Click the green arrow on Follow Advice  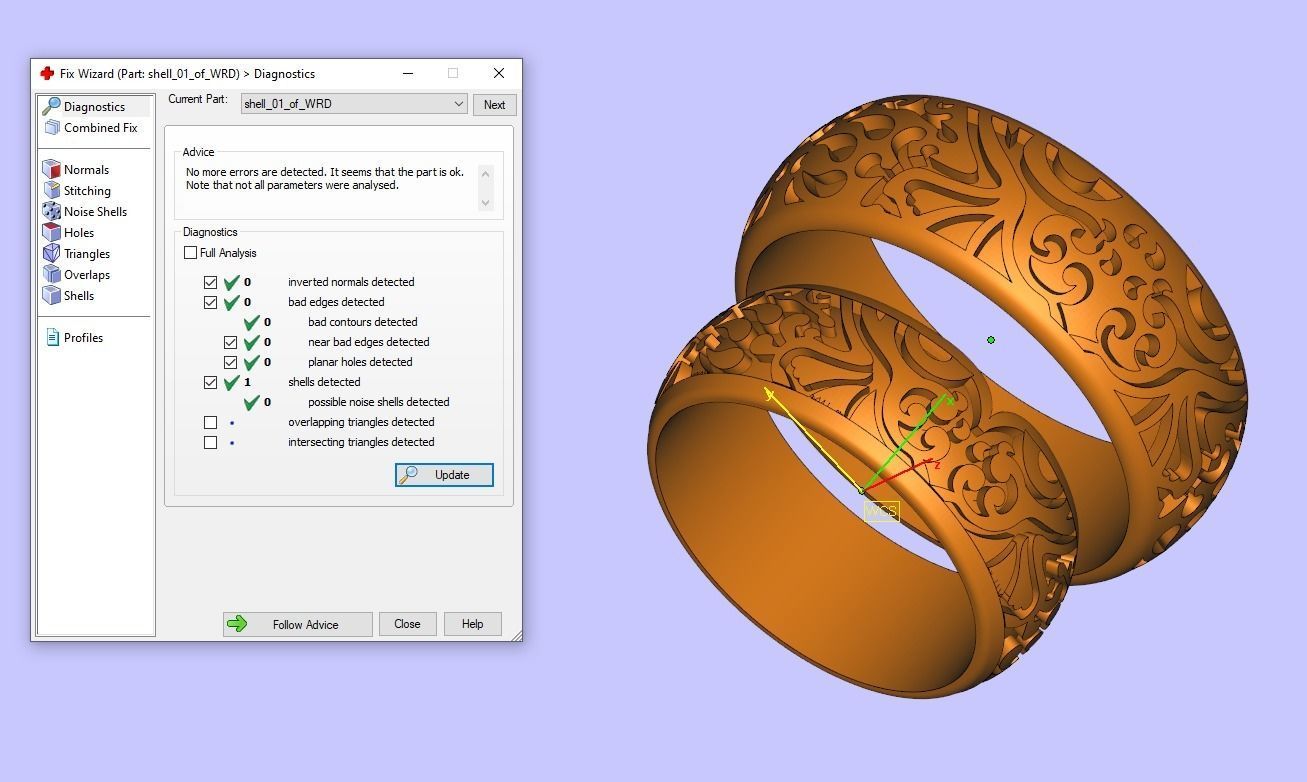pos(237,624)
